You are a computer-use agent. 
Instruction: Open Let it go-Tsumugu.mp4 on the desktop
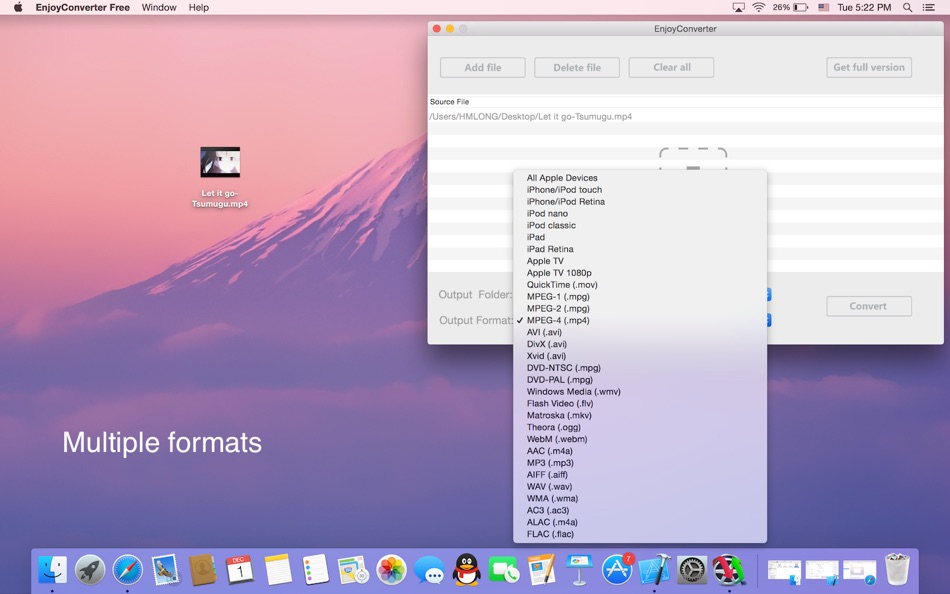pyautogui.click(x=219, y=160)
